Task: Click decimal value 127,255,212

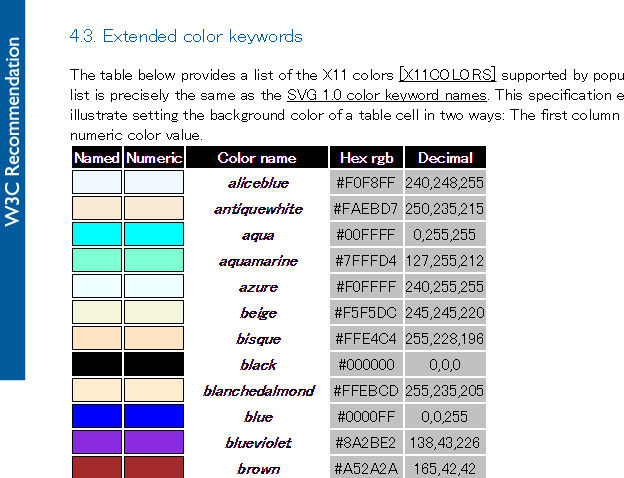Action: [x=445, y=261]
